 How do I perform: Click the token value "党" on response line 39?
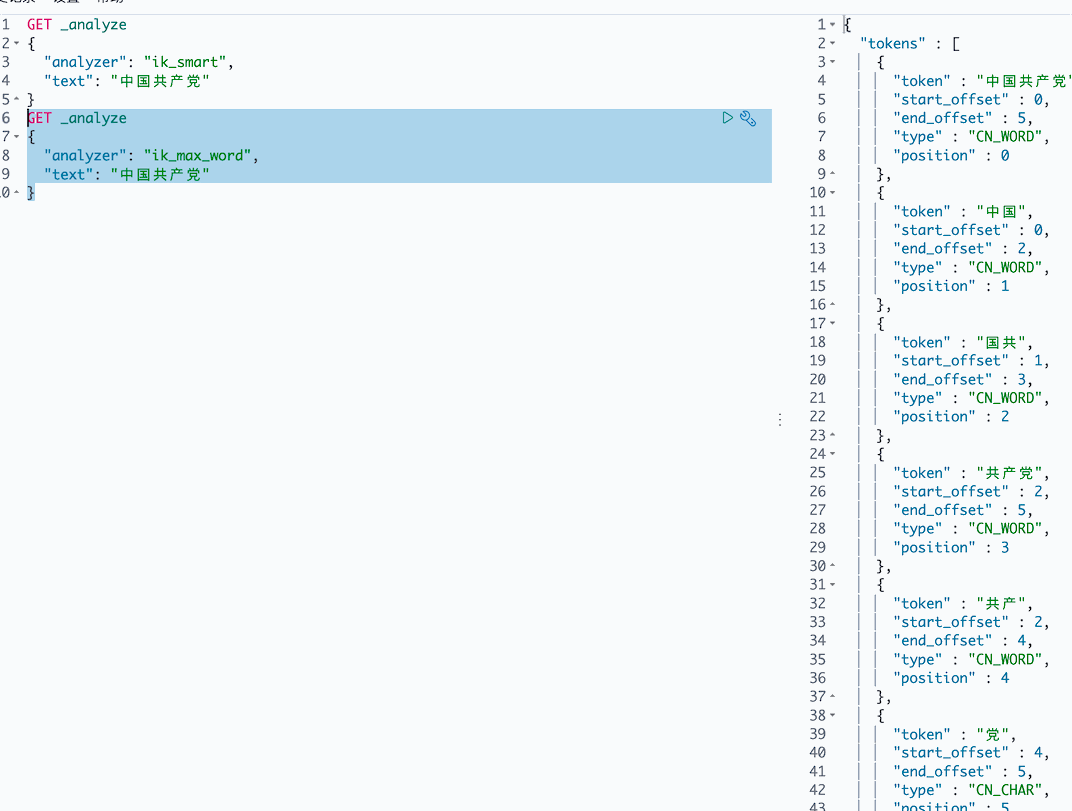993,734
